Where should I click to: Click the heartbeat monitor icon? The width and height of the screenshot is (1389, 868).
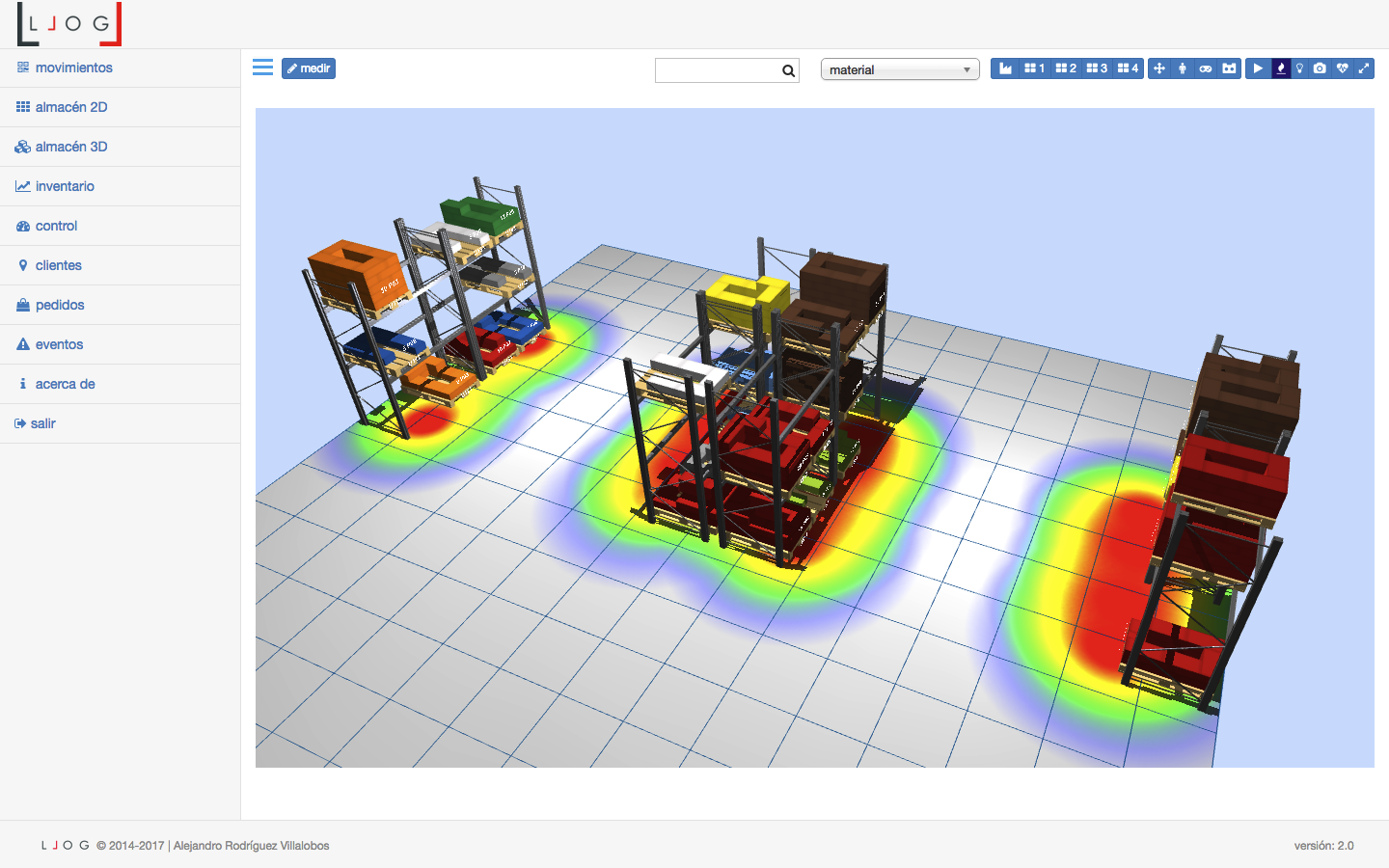pyautogui.click(x=1342, y=68)
